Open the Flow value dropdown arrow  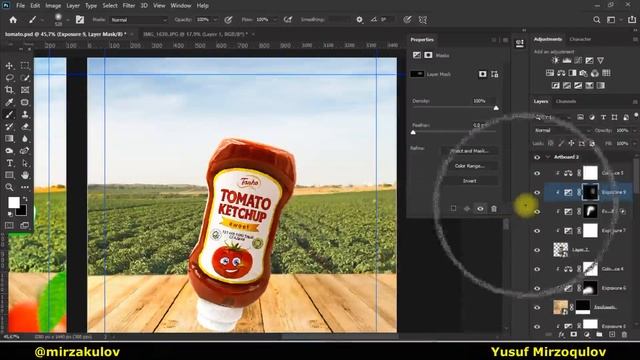pos(274,20)
